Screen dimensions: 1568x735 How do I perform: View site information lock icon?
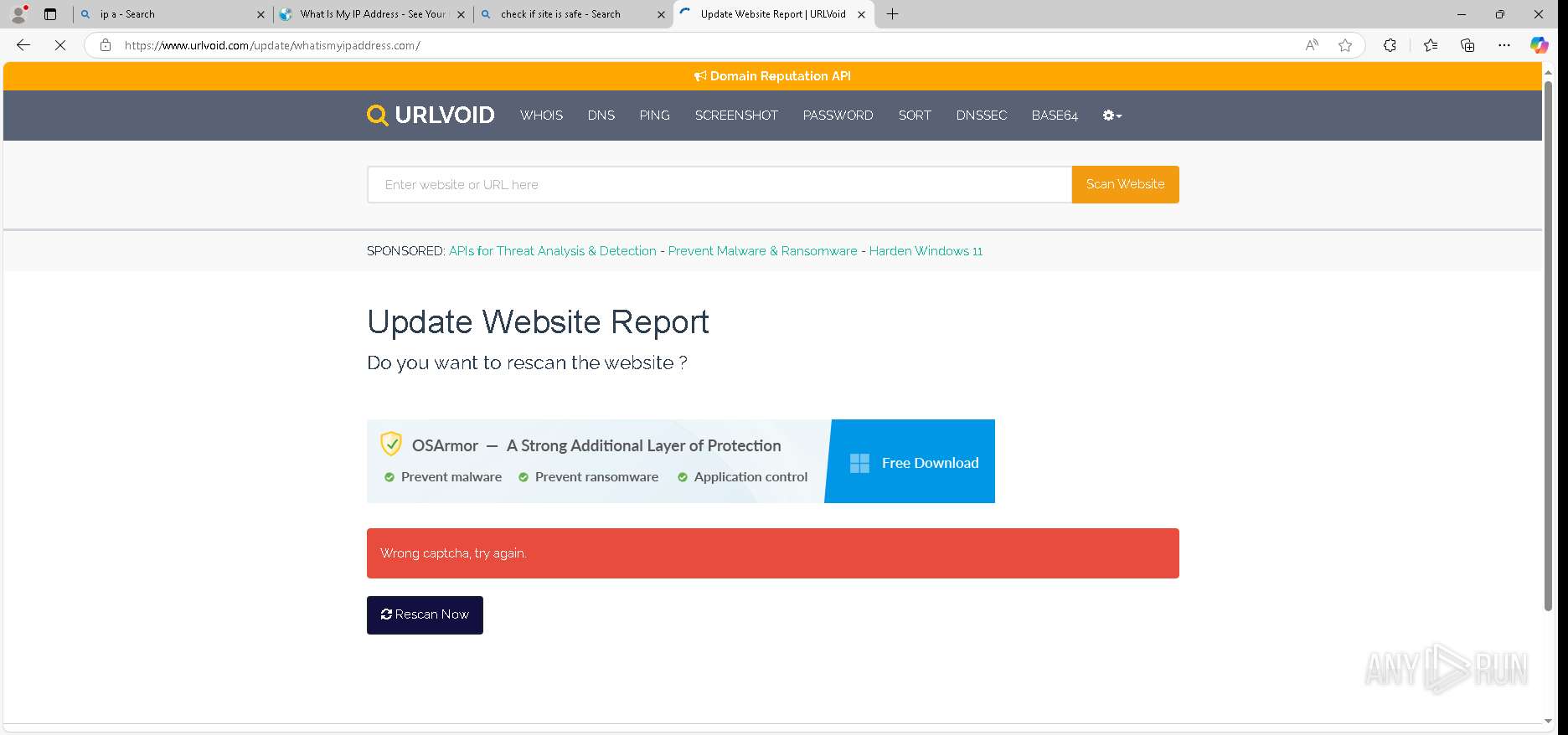pyautogui.click(x=106, y=45)
